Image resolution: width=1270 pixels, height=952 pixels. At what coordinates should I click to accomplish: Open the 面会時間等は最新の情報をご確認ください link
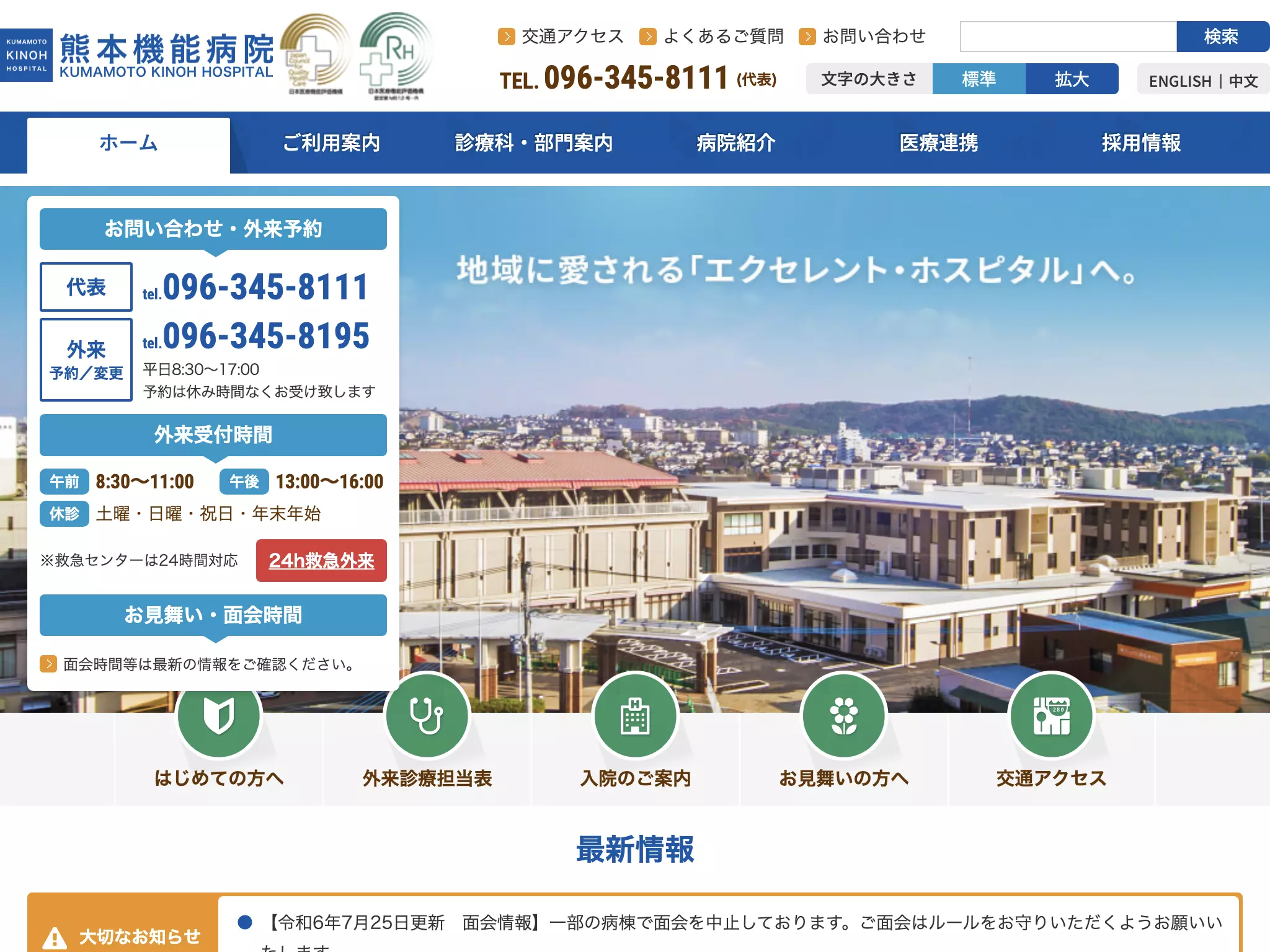pyautogui.click(x=211, y=664)
